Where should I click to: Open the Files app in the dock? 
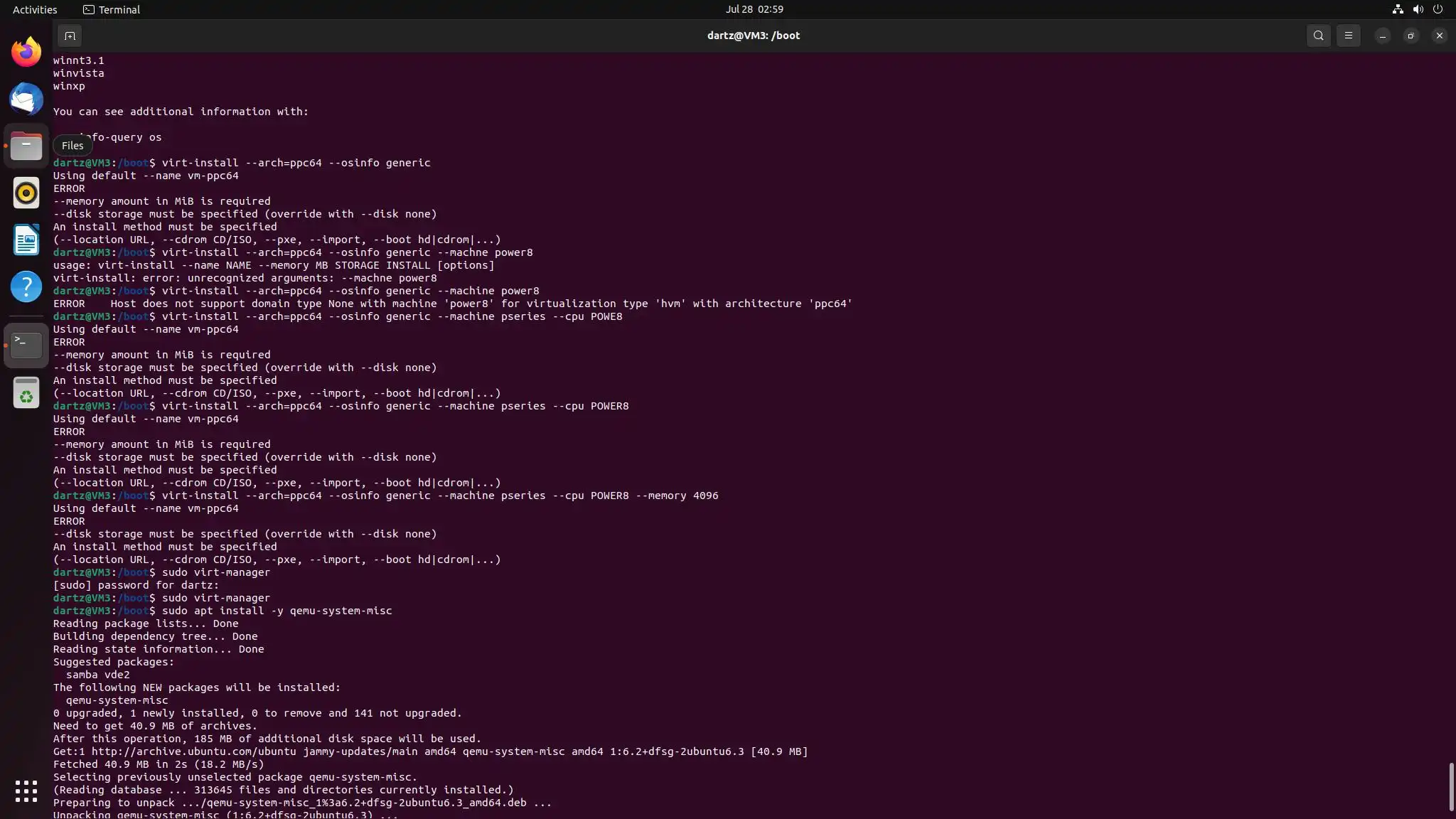pyautogui.click(x=26, y=146)
